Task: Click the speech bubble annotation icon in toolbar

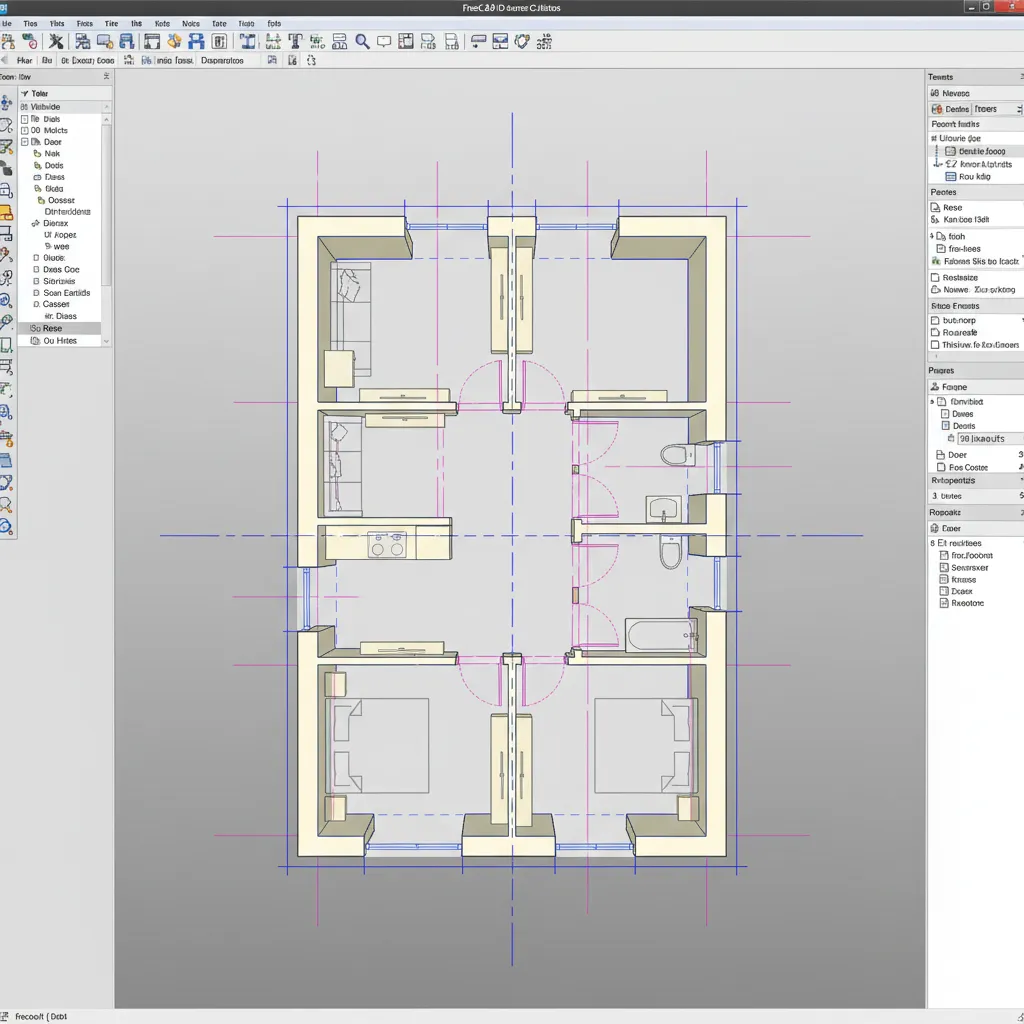Action: 384,42
